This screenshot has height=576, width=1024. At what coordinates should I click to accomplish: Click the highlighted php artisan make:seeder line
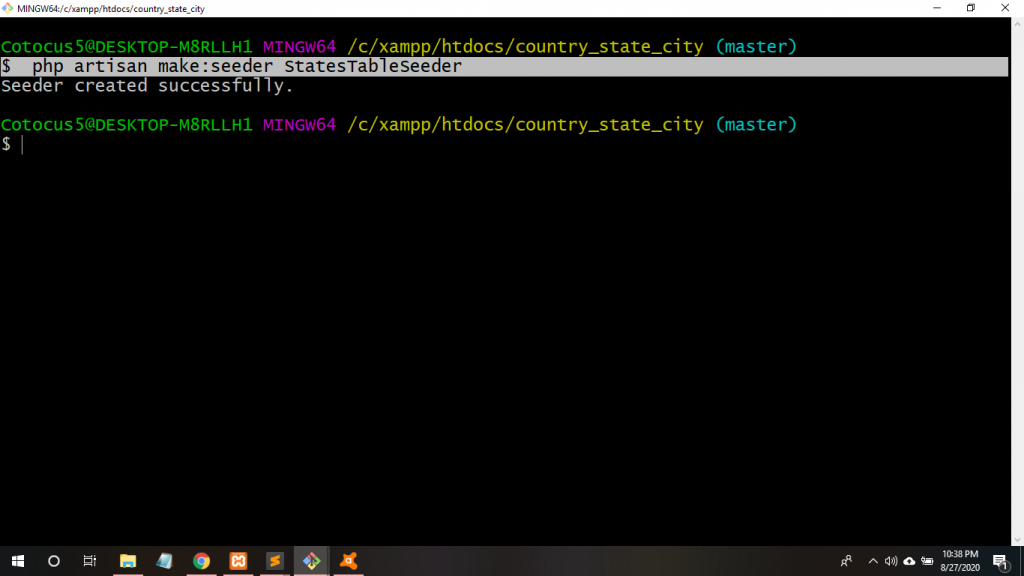pos(247,67)
